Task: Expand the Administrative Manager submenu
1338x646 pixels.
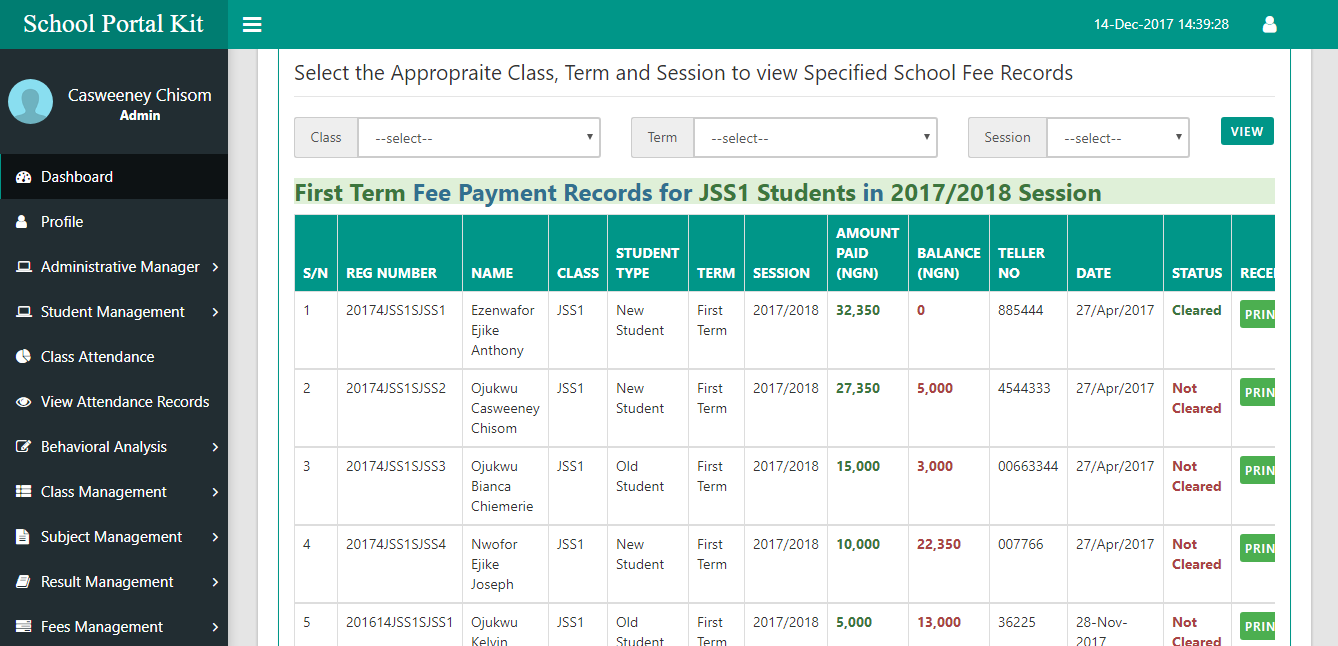Action: click(120, 267)
